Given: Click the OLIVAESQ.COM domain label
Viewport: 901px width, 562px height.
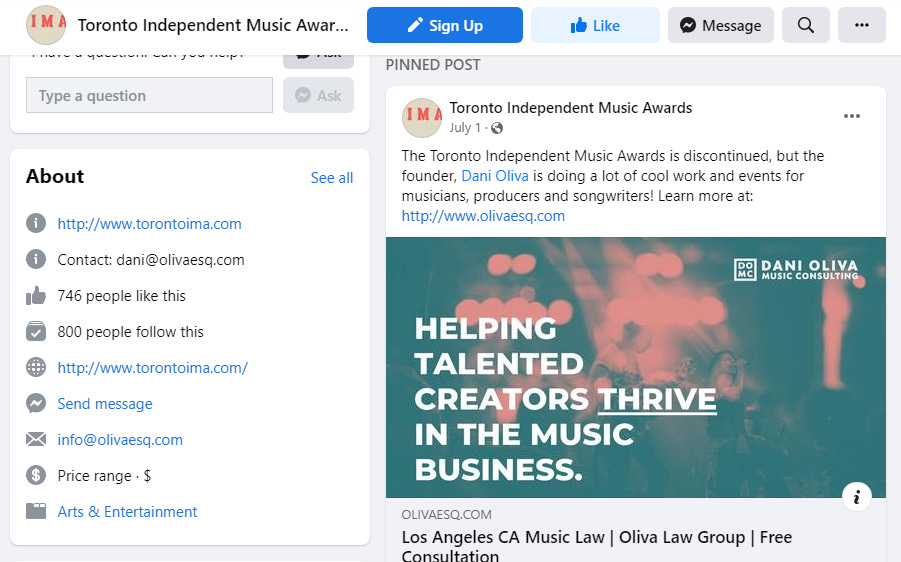Looking at the screenshot, I should point(446,515).
